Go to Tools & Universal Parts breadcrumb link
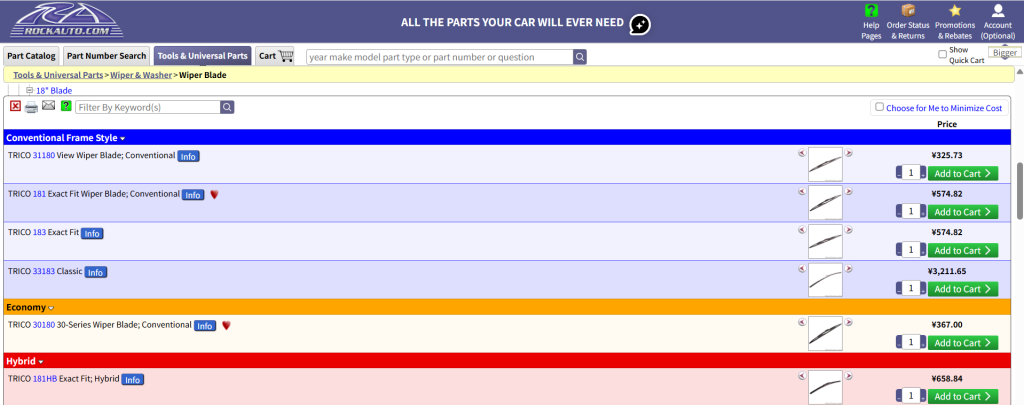 pyautogui.click(x=58, y=75)
